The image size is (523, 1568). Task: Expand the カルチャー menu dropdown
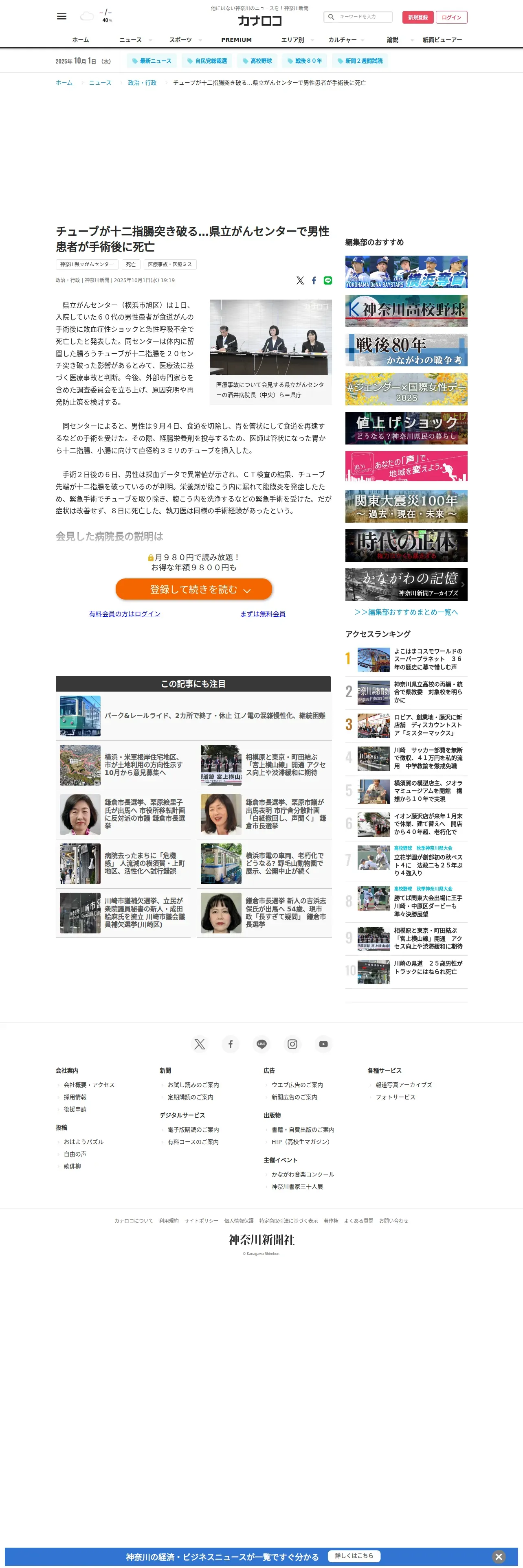[363, 40]
